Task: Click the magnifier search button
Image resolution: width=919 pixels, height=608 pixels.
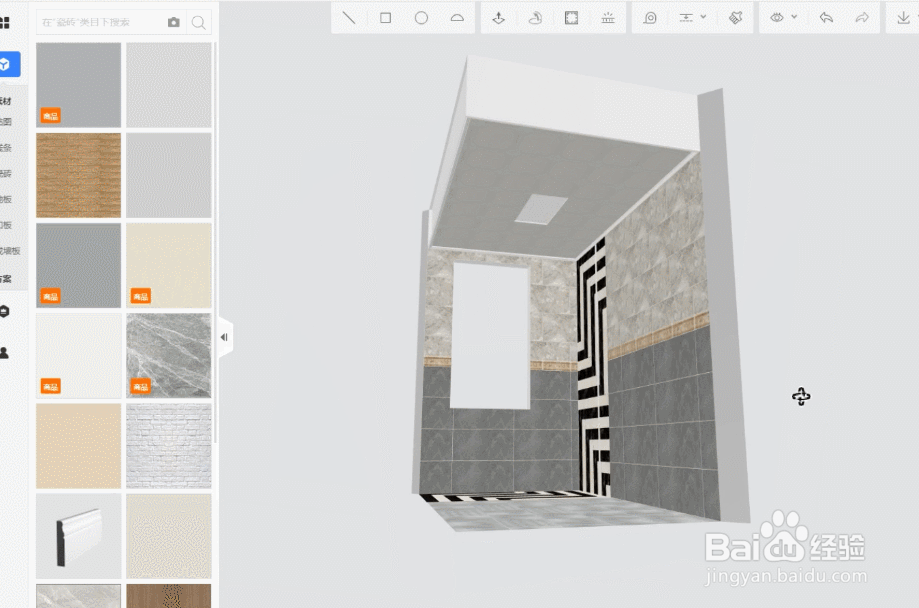Action: [199, 23]
